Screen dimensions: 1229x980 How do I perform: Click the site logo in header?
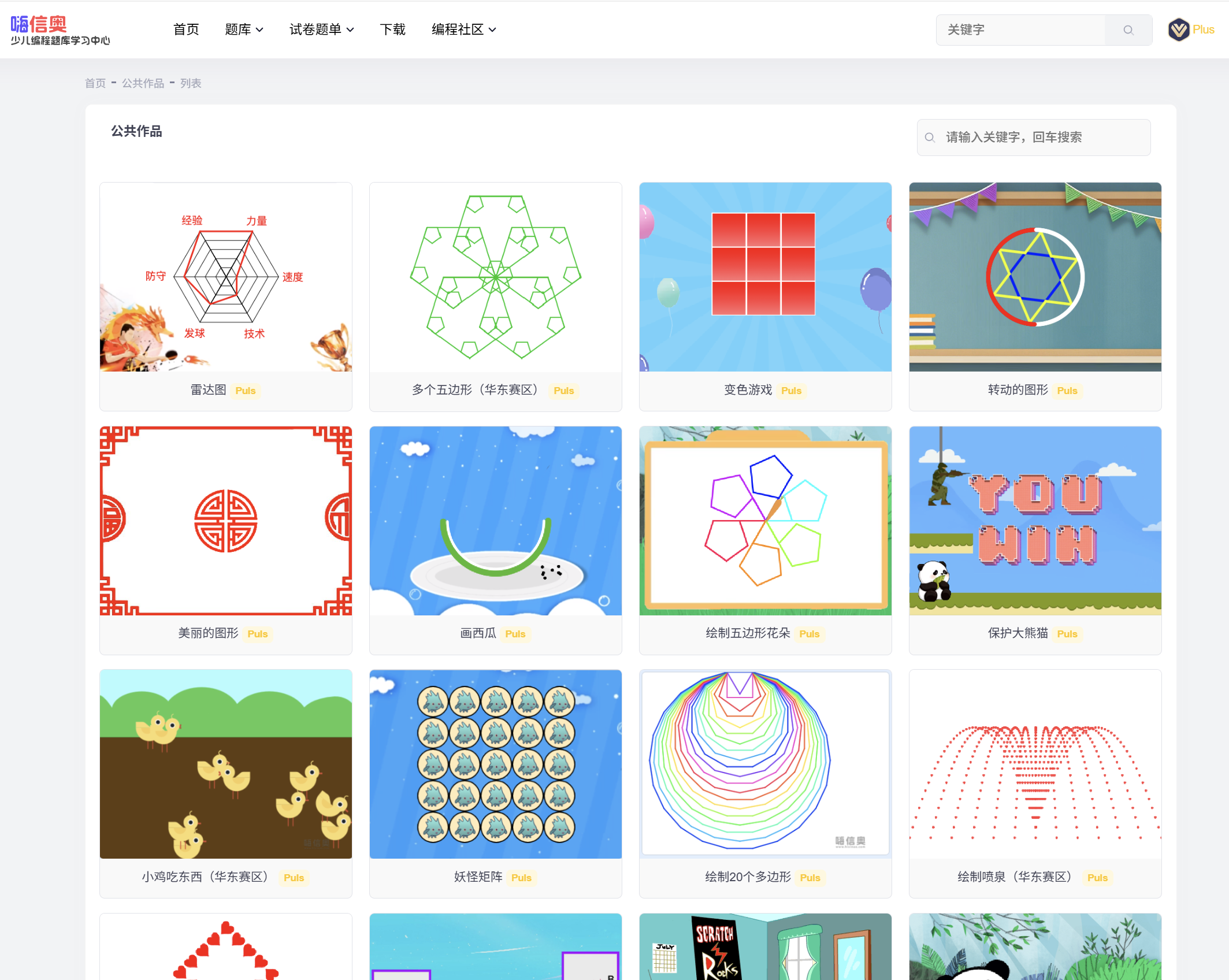tap(60, 30)
